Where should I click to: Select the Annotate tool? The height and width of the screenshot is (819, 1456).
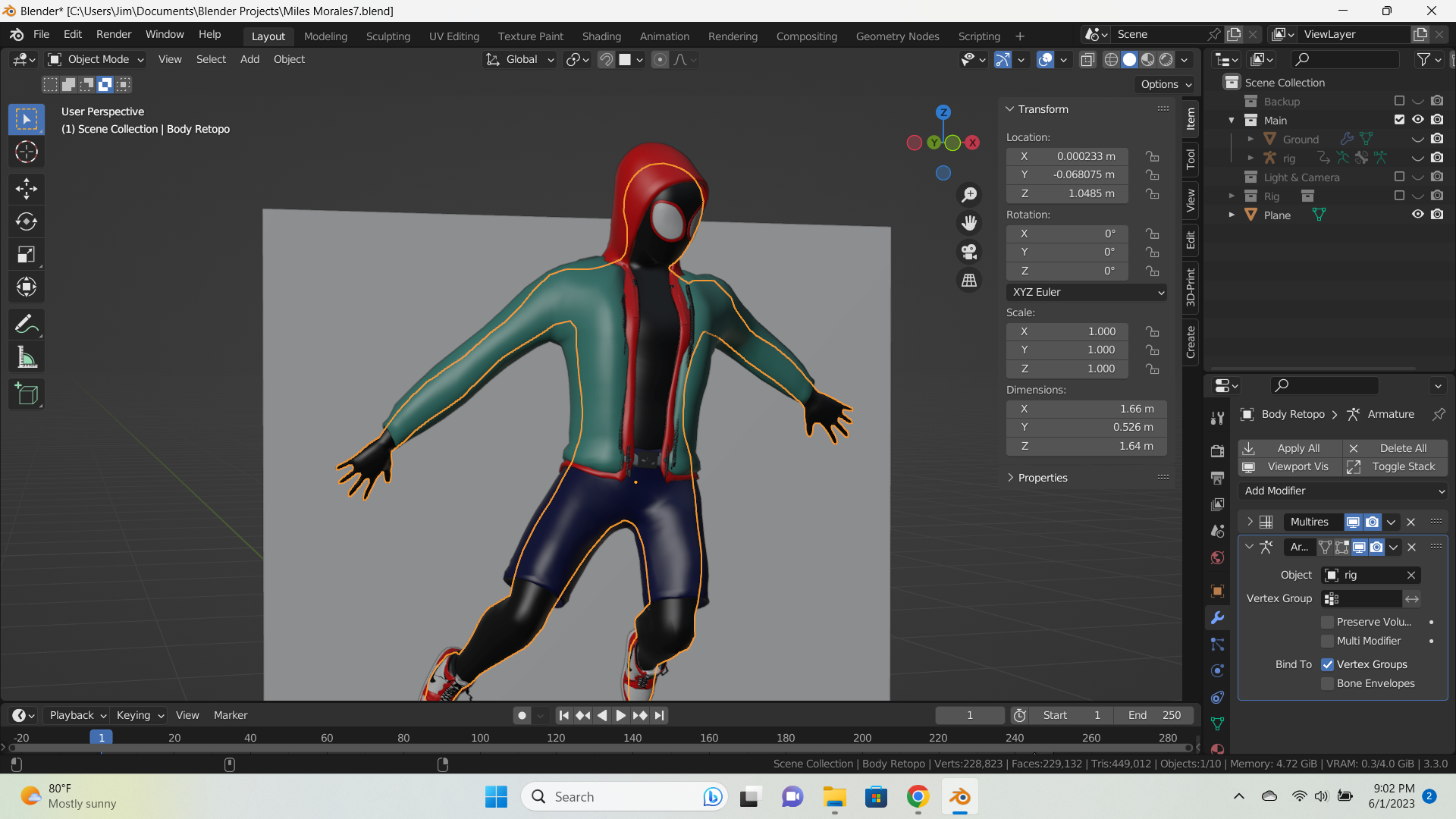point(27,325)
